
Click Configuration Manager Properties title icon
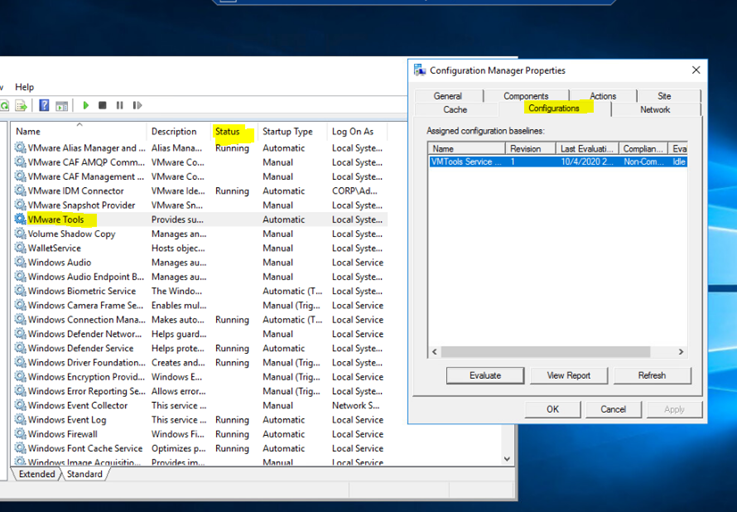(420, 70)
